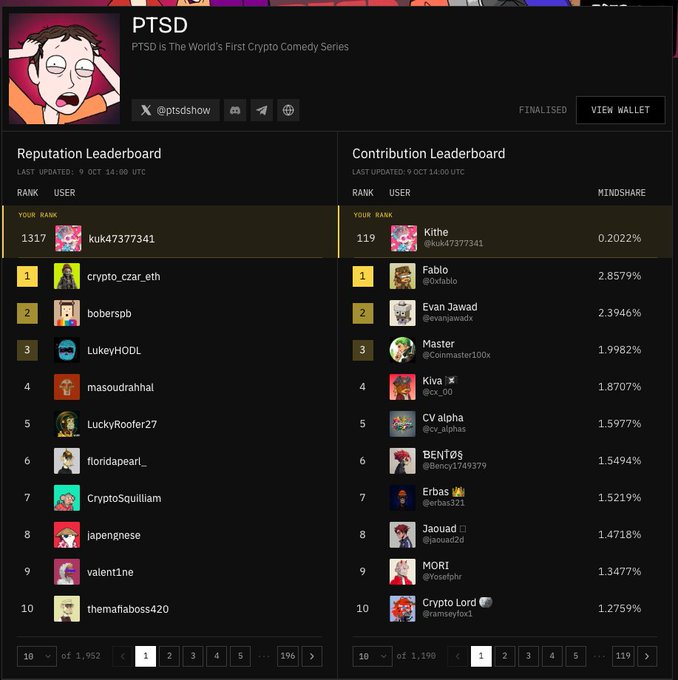Viewport: 678px width, 680px height.
Task: Click the Contribution Leaderboard heading
Action: (429, 154)
